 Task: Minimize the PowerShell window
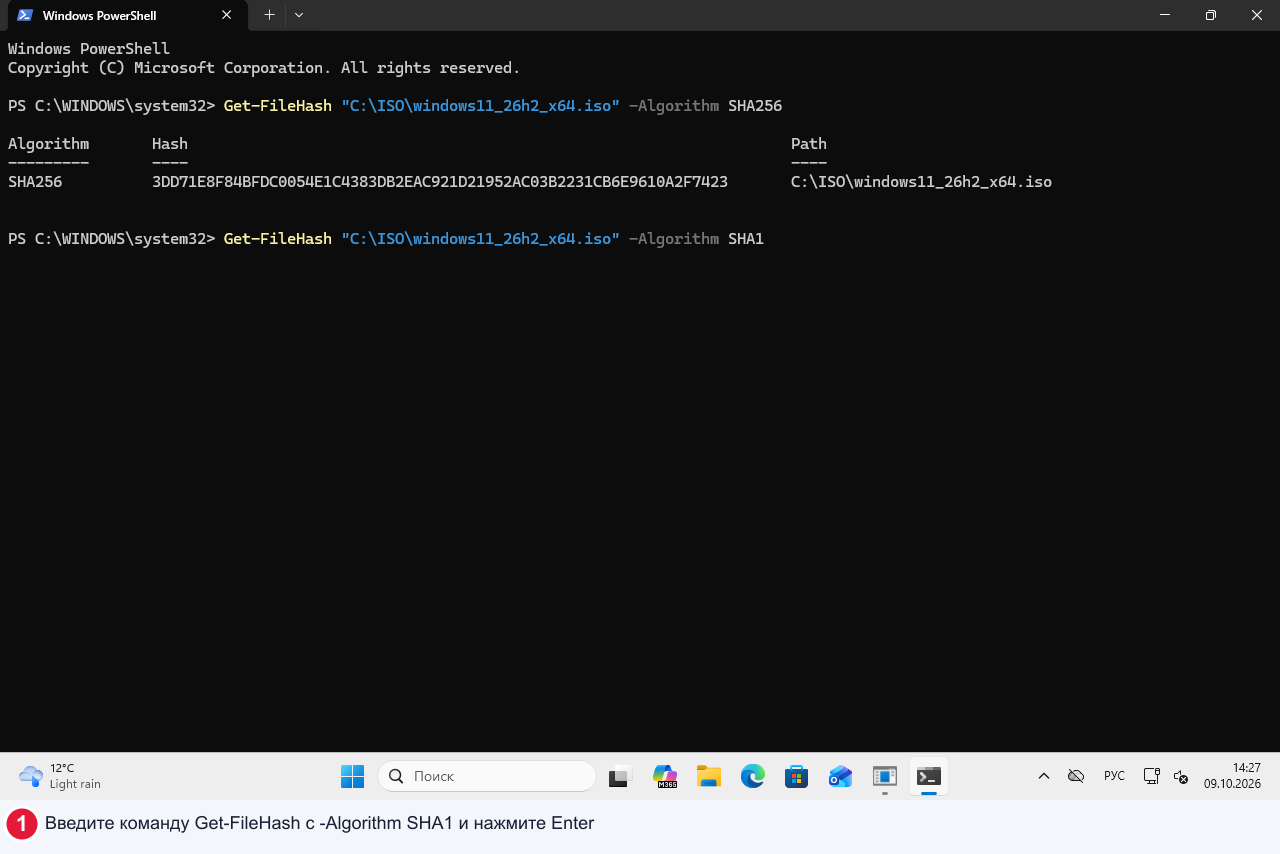click(1165, 15)
